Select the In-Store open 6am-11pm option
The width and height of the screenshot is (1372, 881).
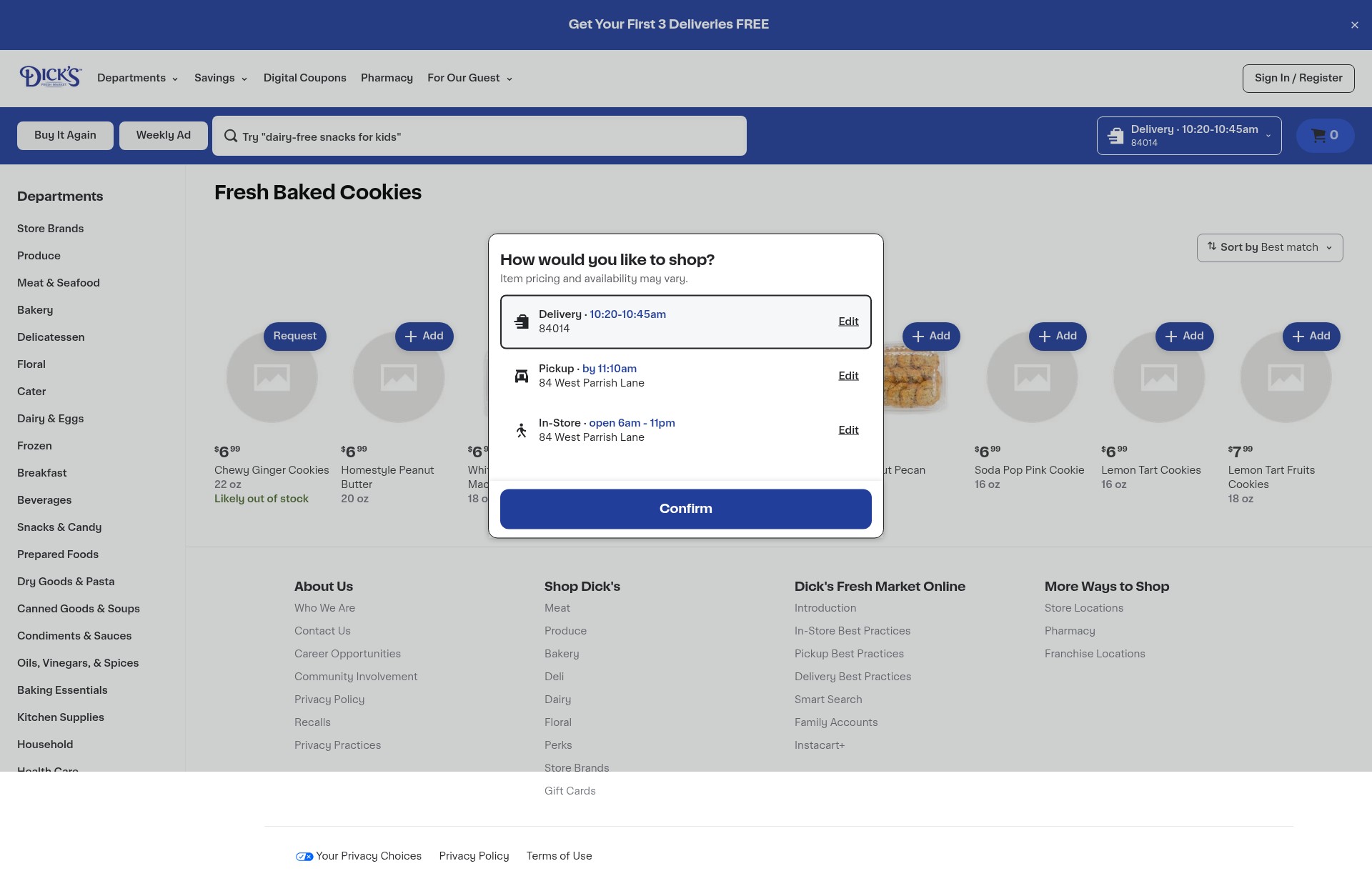686,430
